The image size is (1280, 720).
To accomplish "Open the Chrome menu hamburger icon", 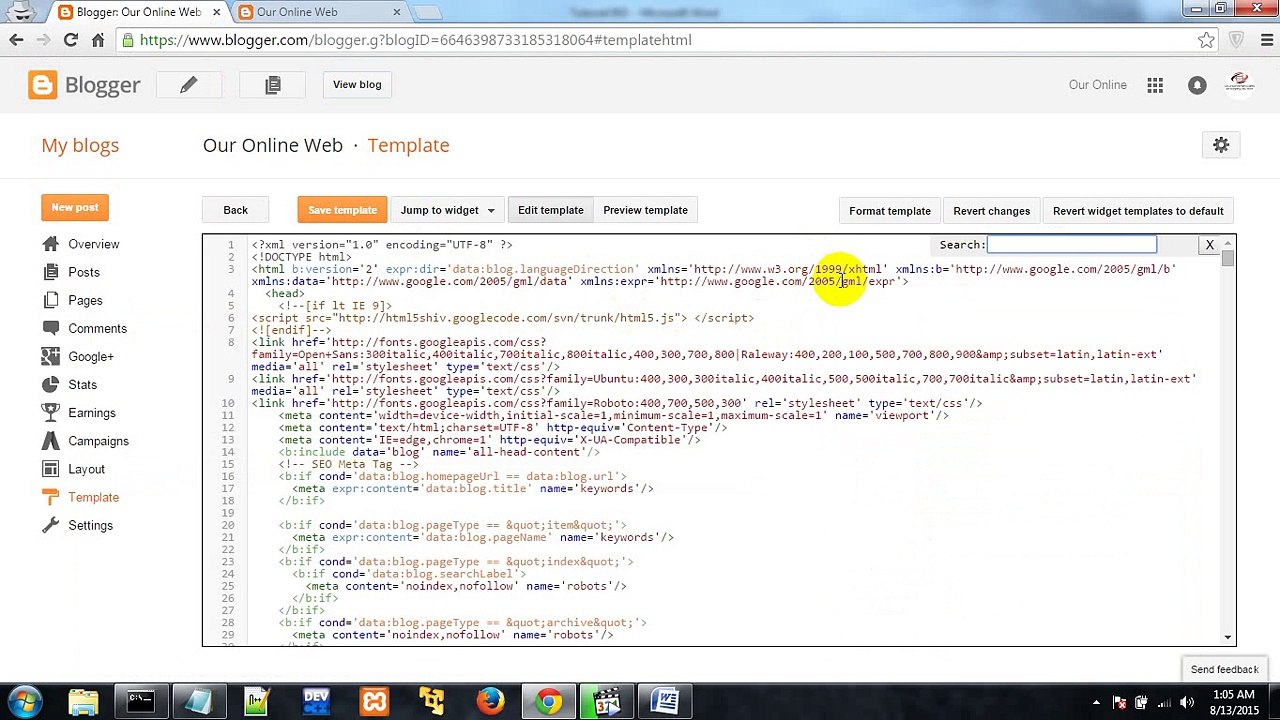I will (1265, 40).
